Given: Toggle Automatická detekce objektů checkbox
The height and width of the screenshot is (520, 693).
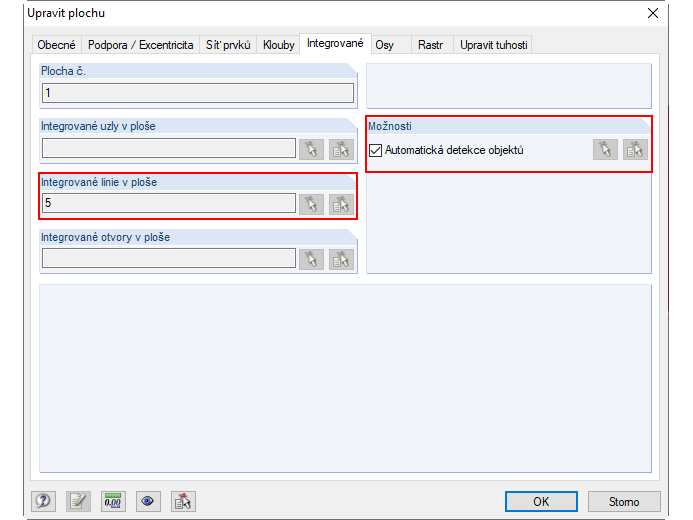Looking at the screenshot, I should 375,150.
